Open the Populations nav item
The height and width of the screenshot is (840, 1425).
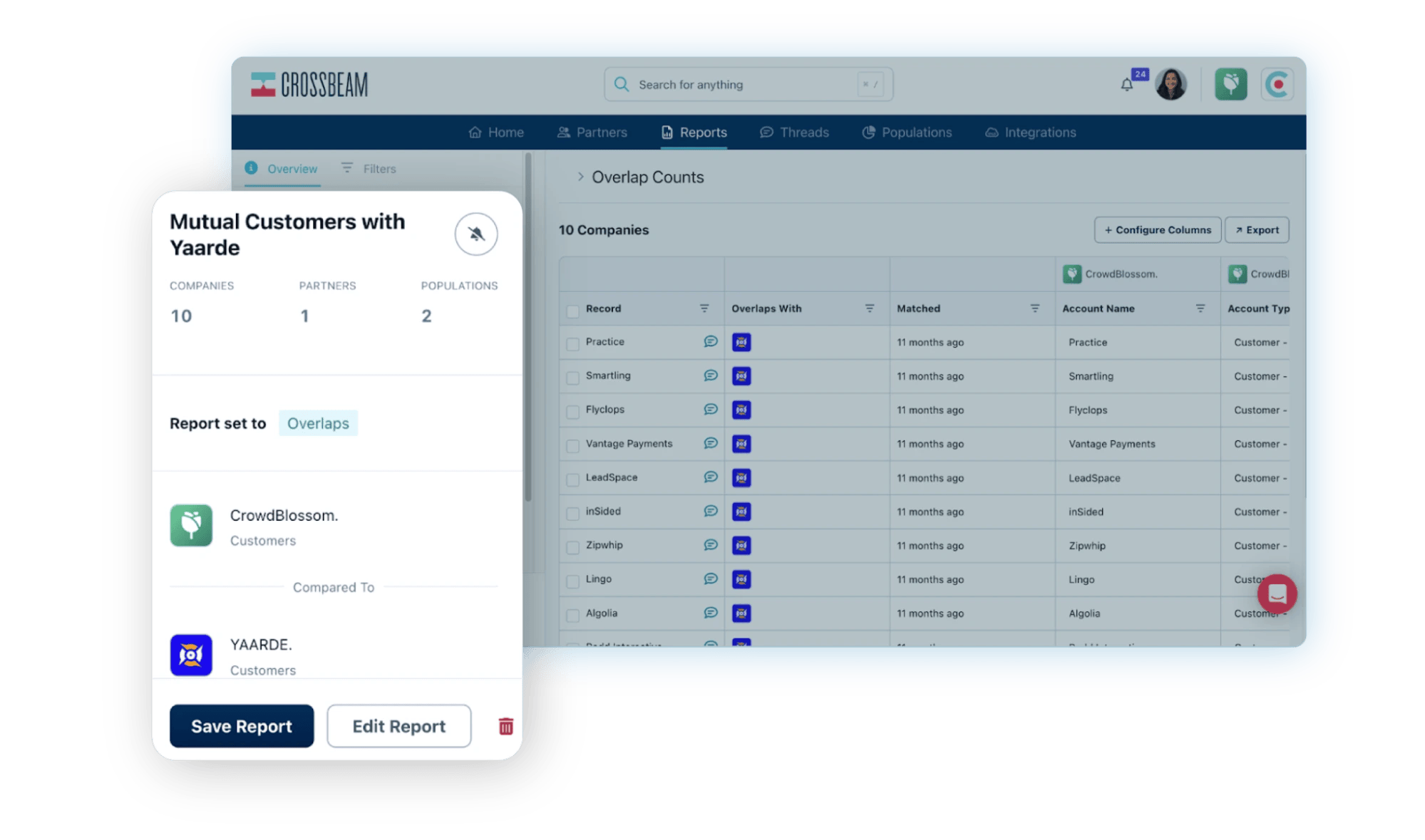(x=907, y=133)
